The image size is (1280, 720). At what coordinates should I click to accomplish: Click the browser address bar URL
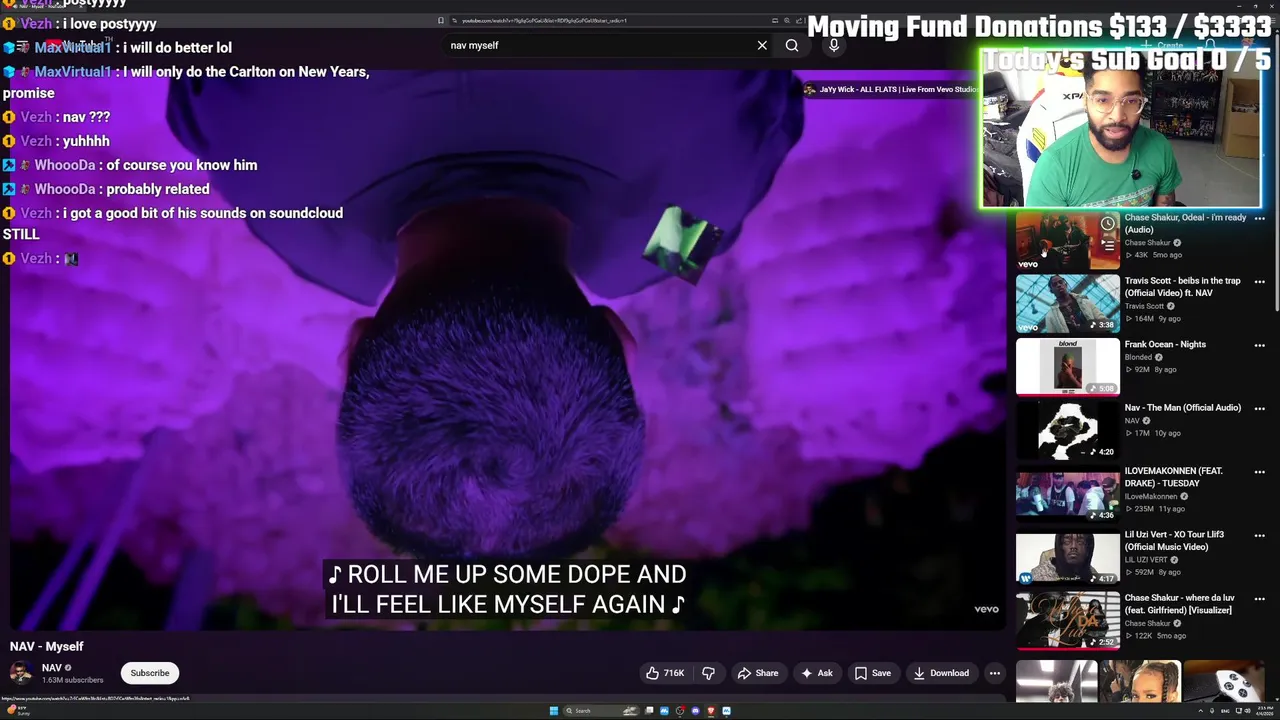pos(545,20)
